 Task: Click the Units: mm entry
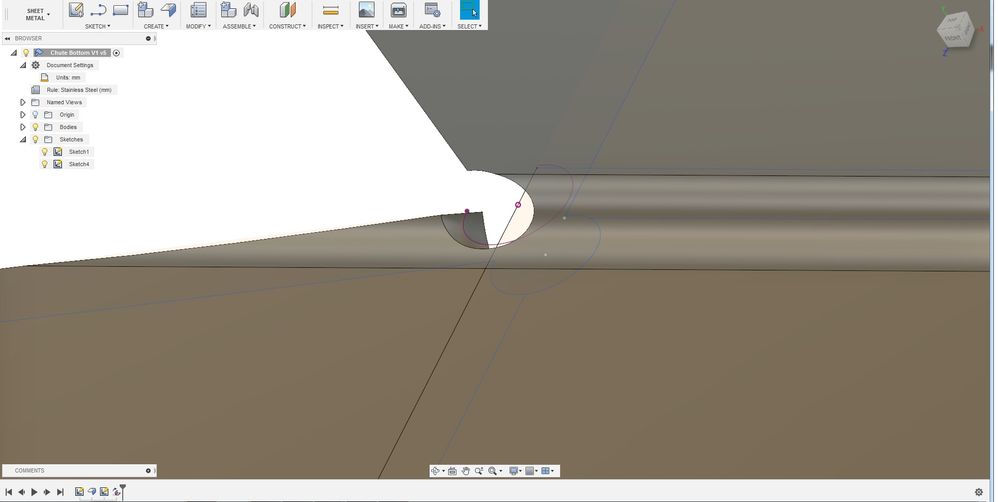click(68, 78)
